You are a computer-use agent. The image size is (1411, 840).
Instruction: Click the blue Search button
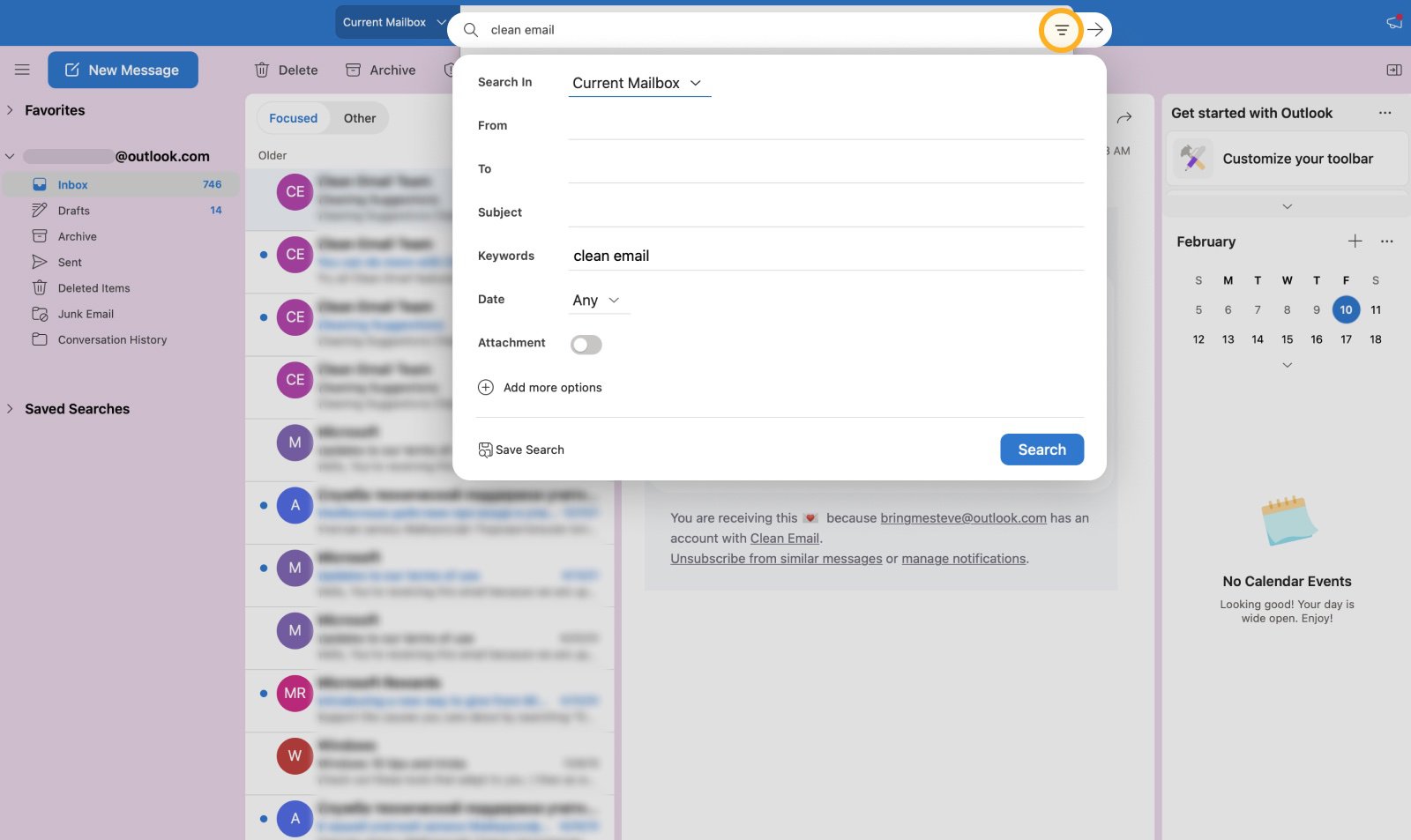pyautogui.click(x=1041, y=450)
